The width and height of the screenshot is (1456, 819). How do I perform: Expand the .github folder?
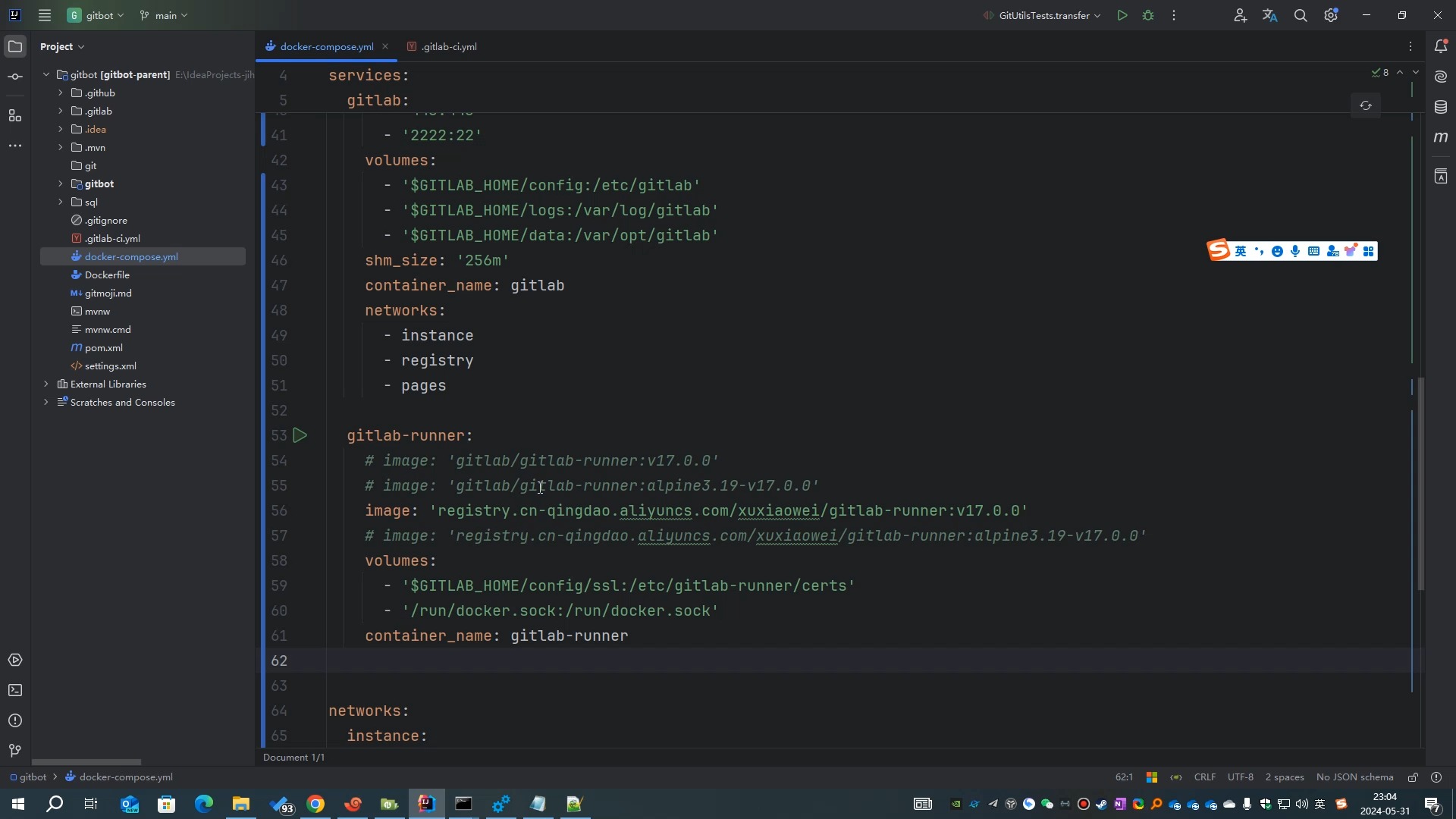click(61, 93)
